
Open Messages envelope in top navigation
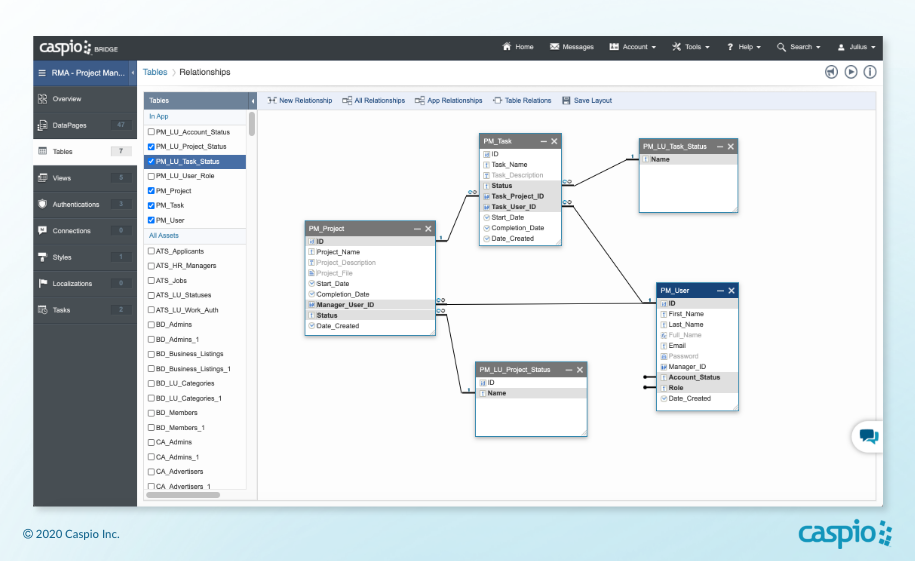(555, 47)
